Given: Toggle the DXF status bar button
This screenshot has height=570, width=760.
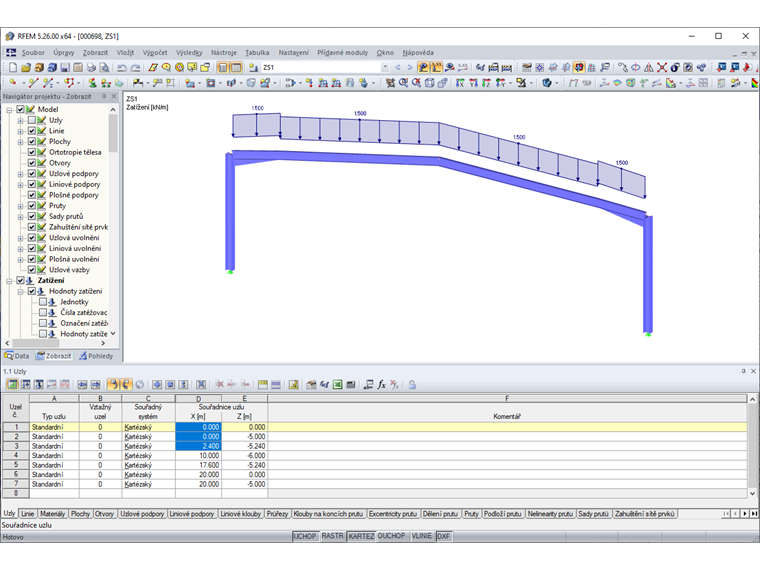Looking at the screenshot, I should (443, 536).
